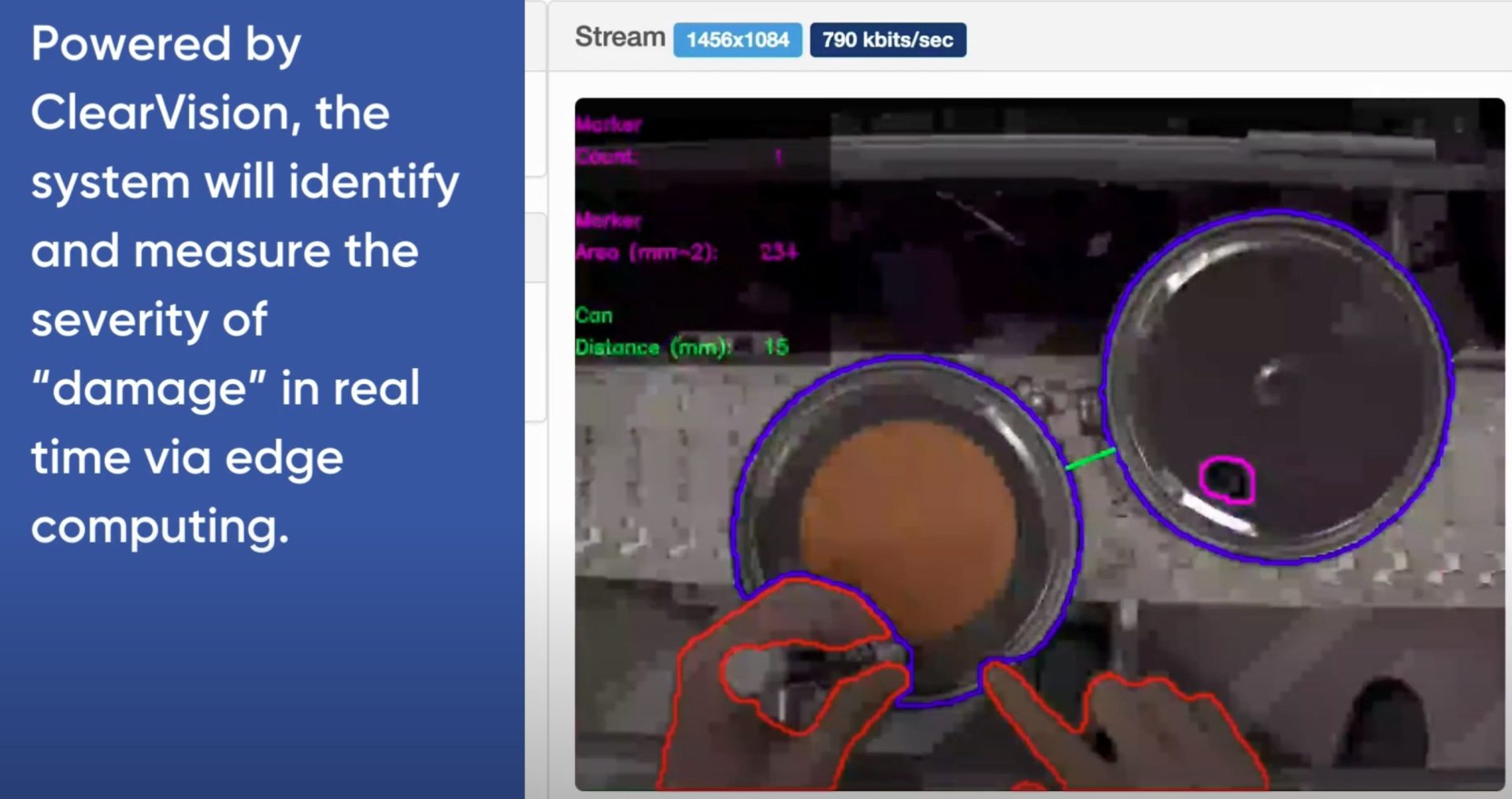The image size is (1512, 799).
Task: Click the Stream heading label
Action: [x=620, y=37]
